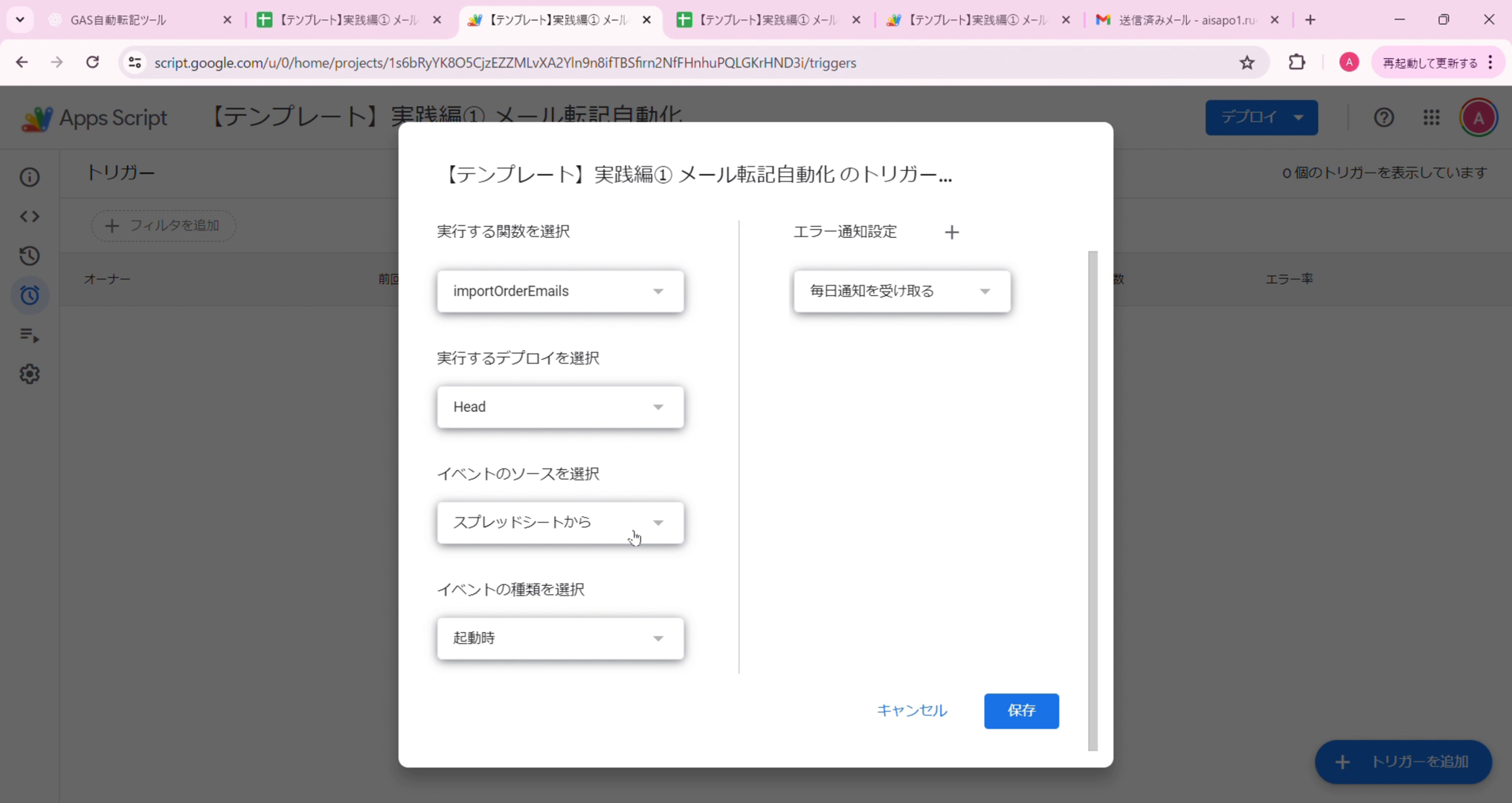
Task: Add an error notification setting with plus
Action: (x=952, y=232)
